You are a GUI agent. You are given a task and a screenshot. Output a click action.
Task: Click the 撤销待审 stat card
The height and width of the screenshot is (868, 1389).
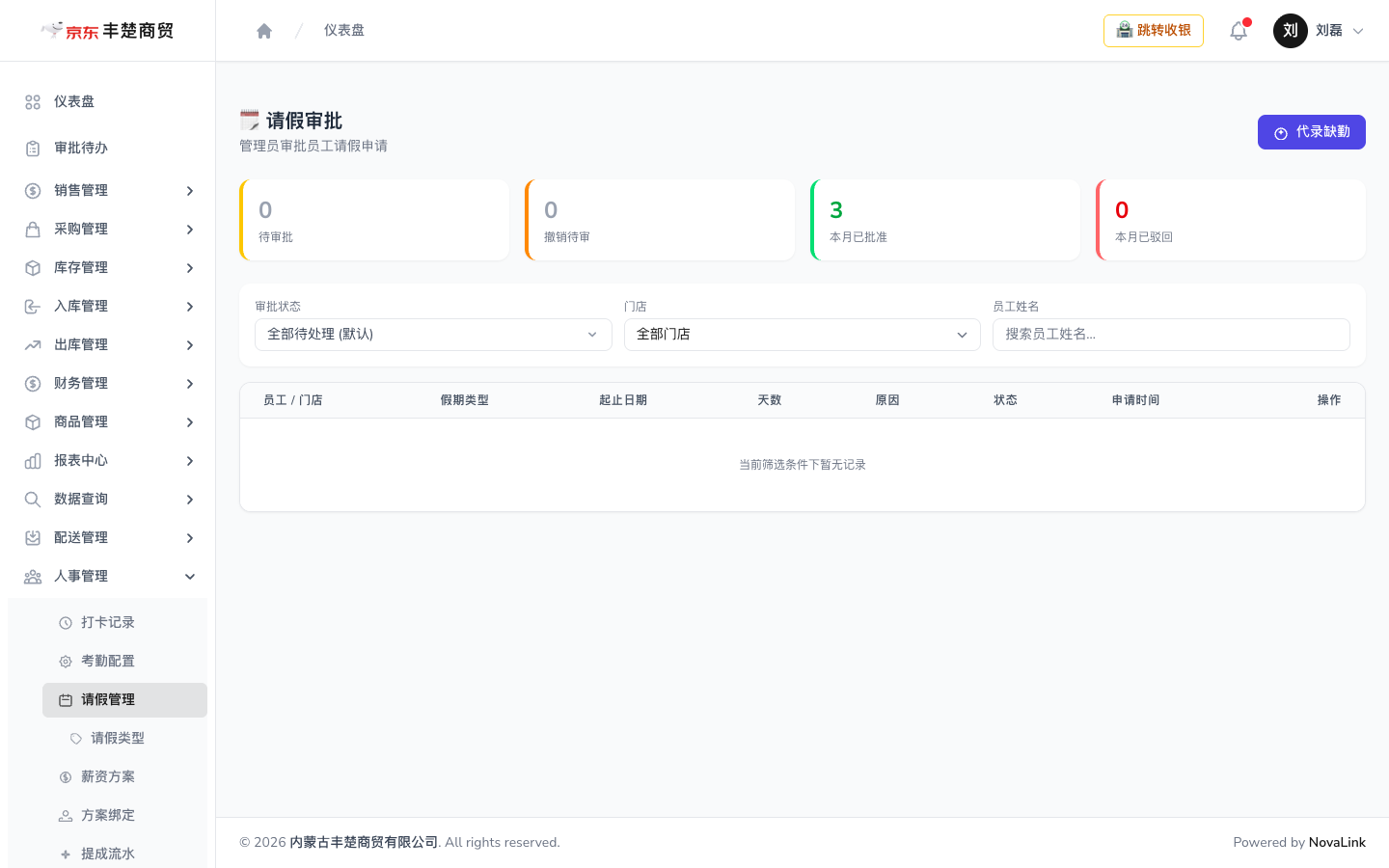[x=660, y=220]
